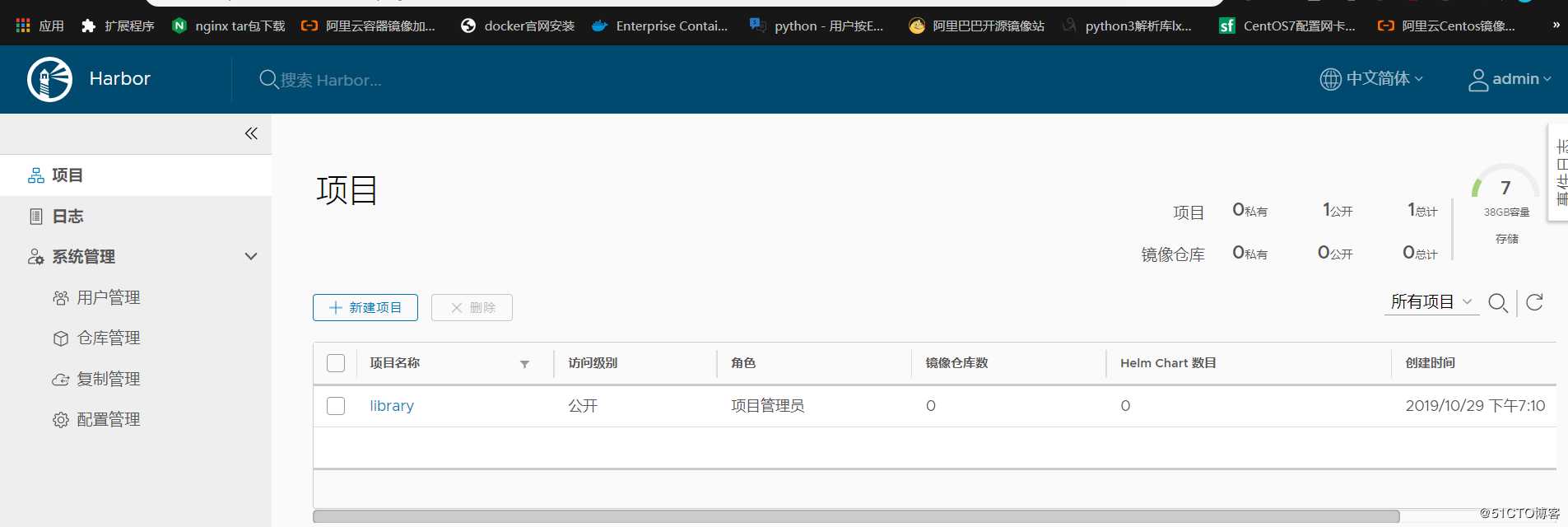
Task: Click the 搜索 Harbor search field
Action: click(x=331, y=80)
